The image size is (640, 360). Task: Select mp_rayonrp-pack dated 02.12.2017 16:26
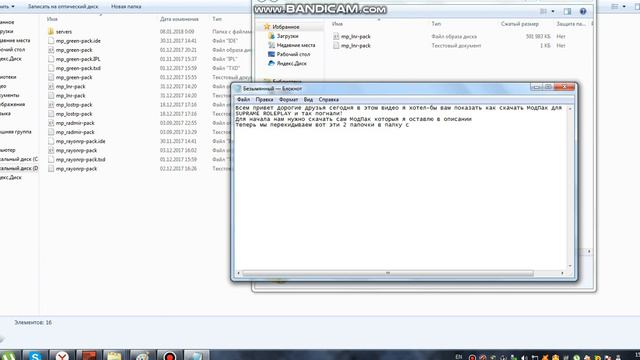tap(76, 169)
